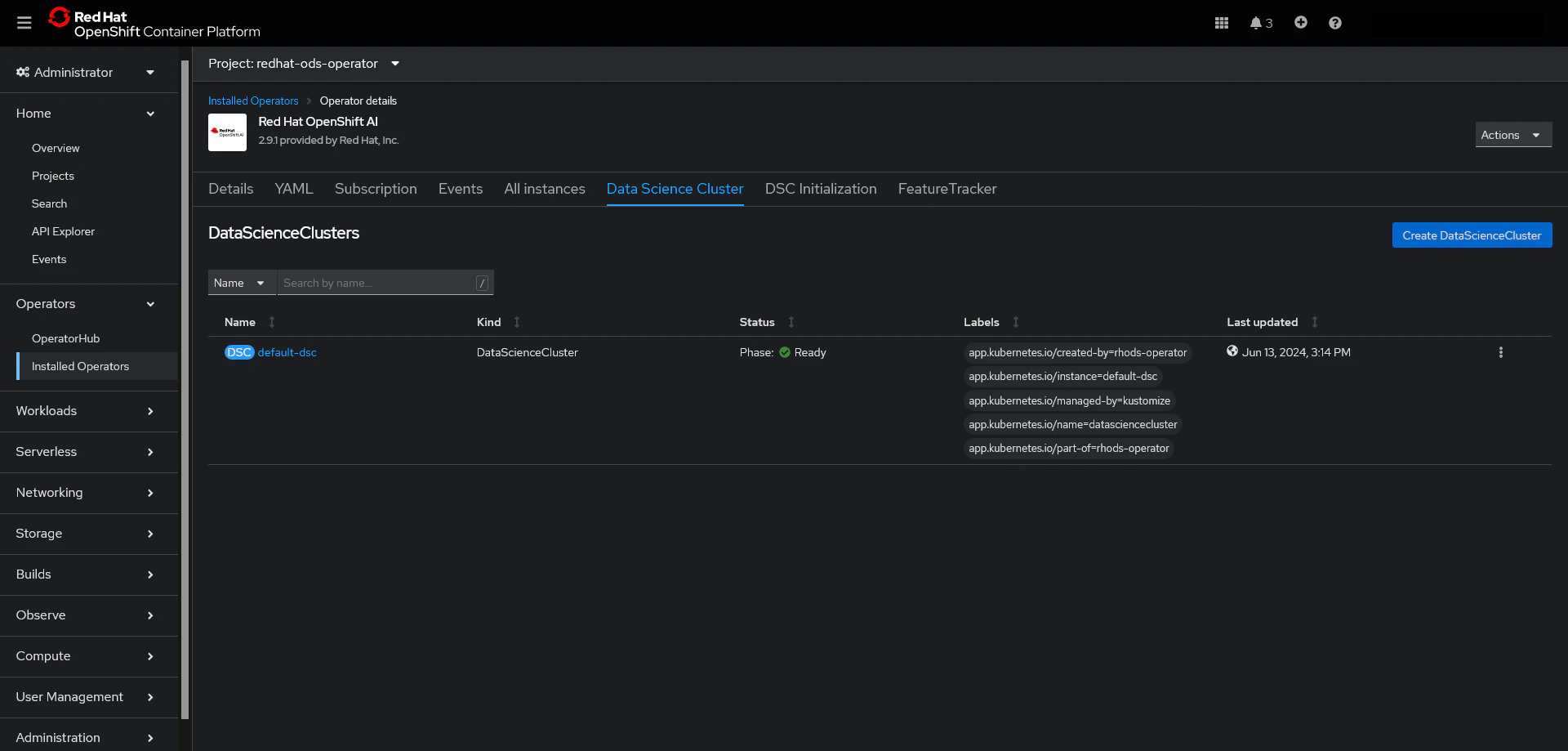1568x751 pixels.
Task: Open API Explorer in the sidebar
Action: [x=64, y=231]
